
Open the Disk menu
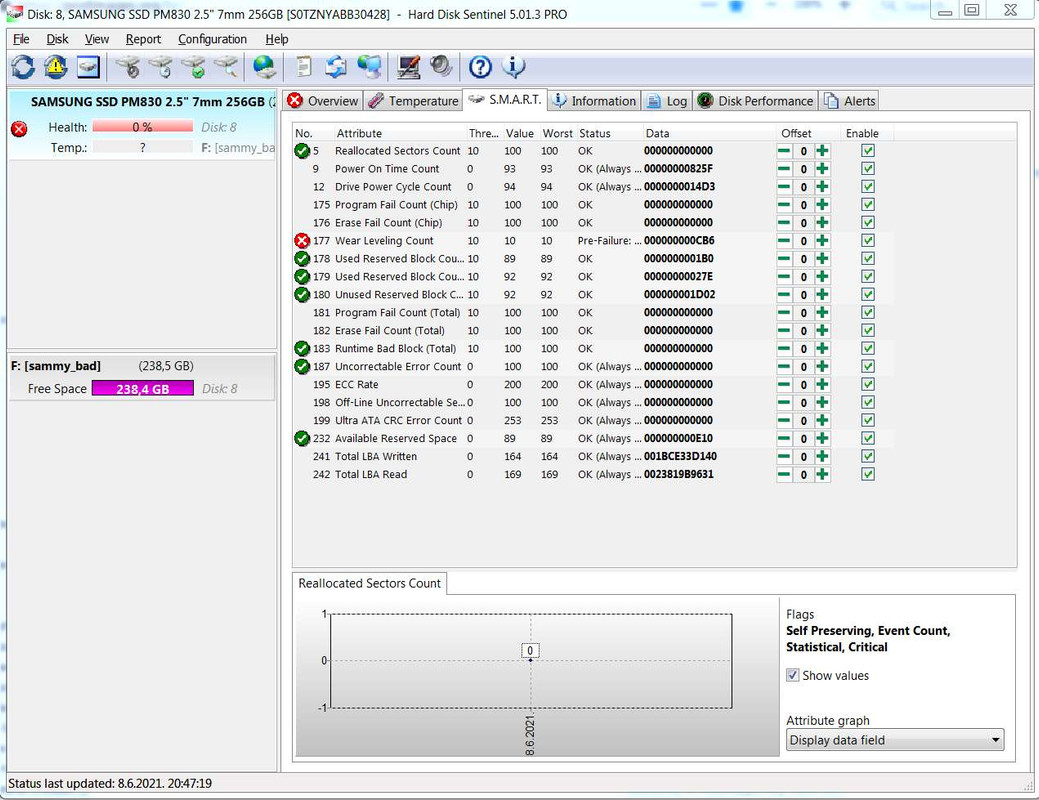click(57, 39)
